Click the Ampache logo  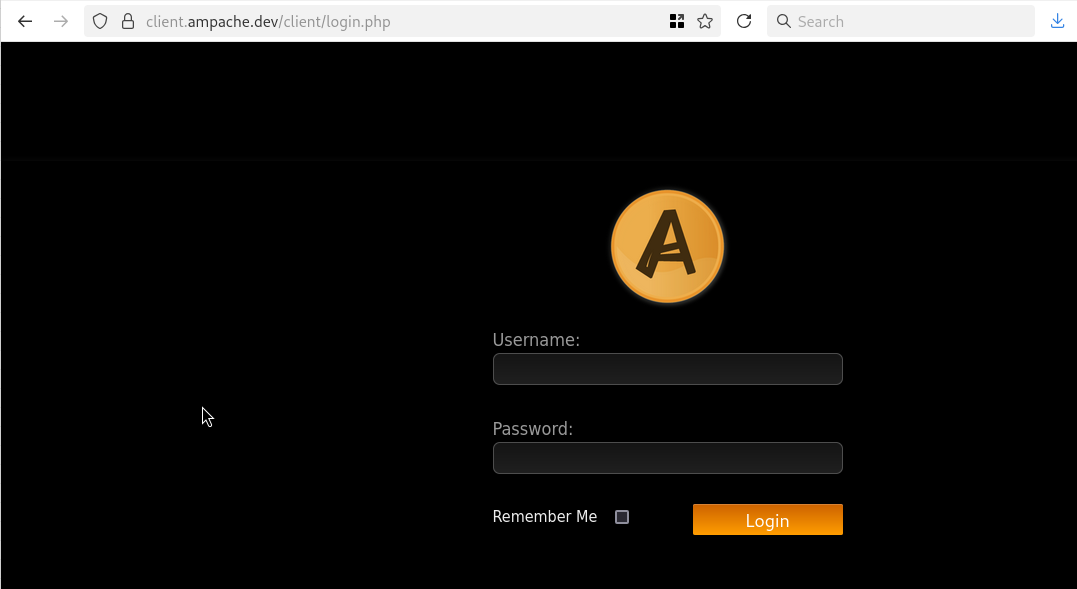(668, 246)
